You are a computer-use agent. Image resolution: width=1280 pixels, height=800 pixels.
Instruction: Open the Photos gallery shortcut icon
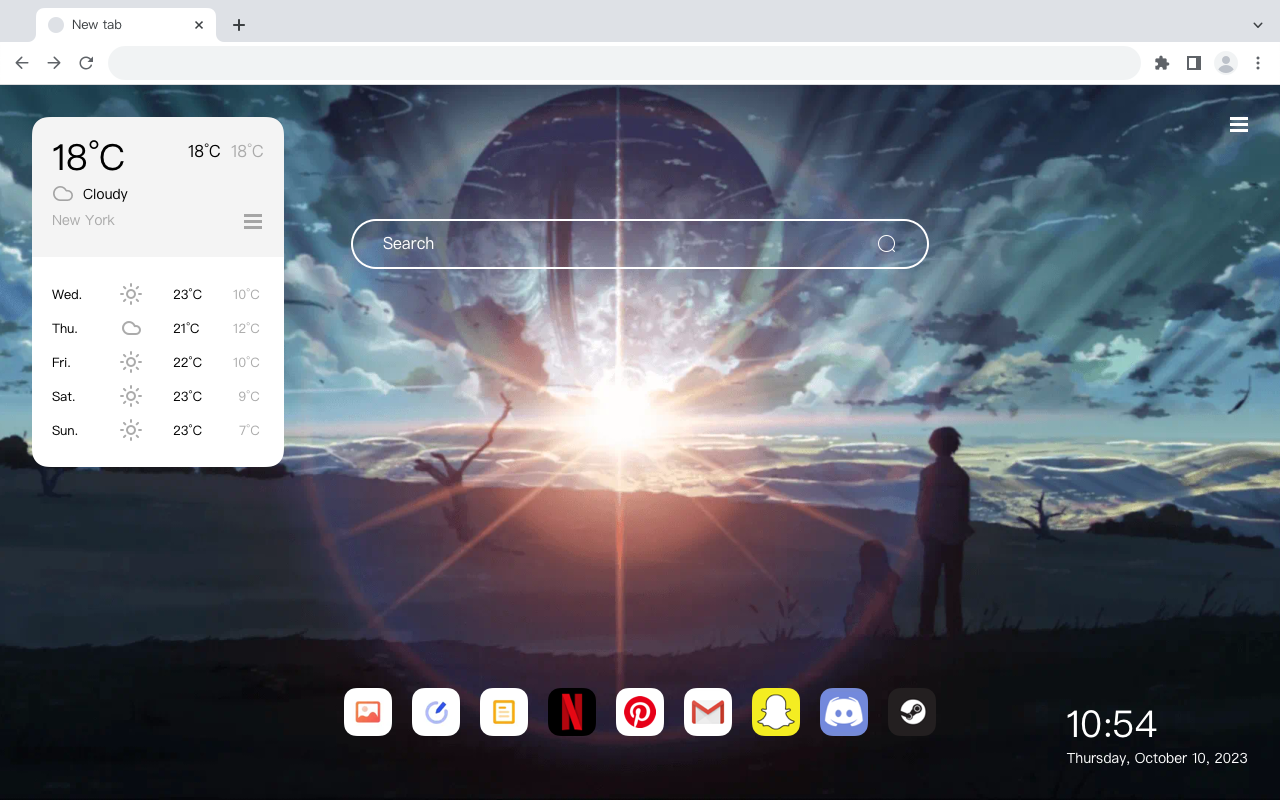[368, 712]
